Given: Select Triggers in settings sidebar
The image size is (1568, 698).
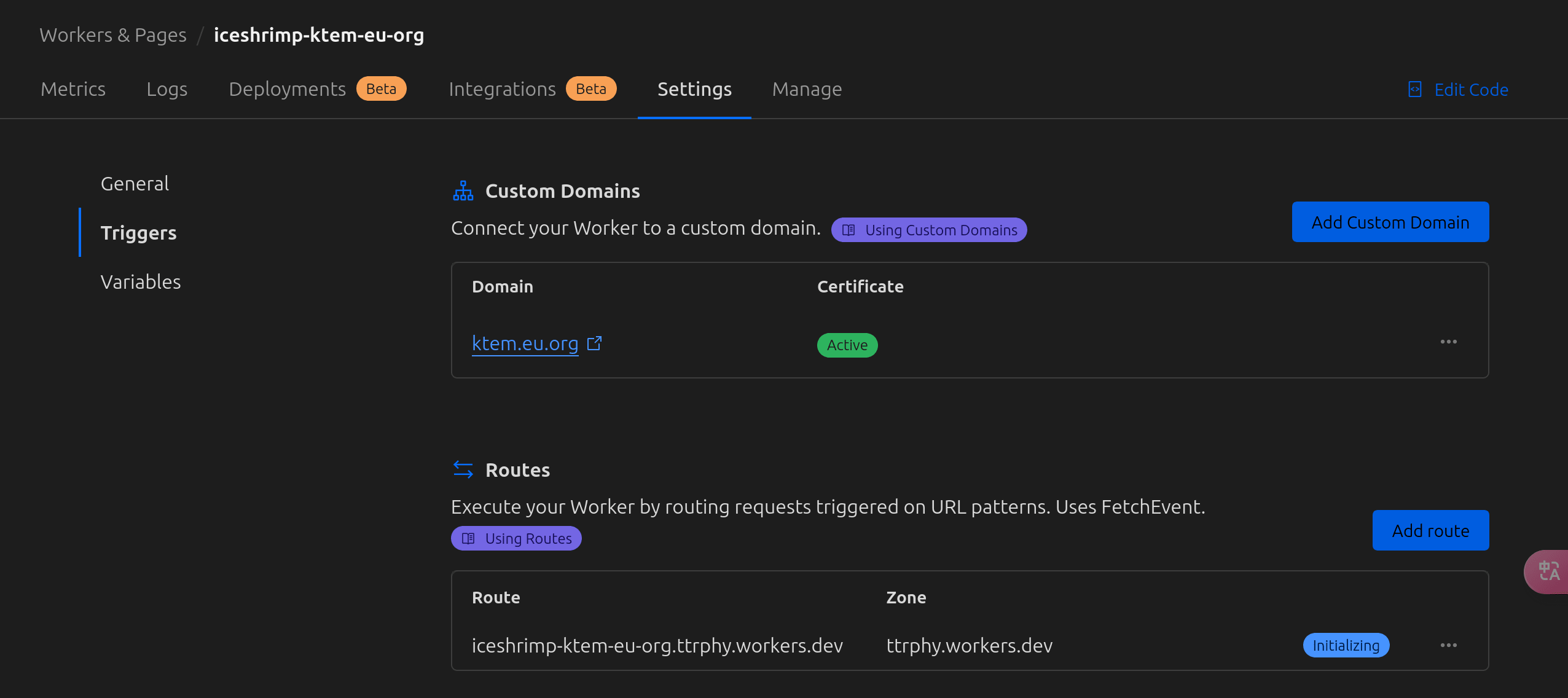Looking at the screenshot, I should pyautogui.click(x=138, y=233).
